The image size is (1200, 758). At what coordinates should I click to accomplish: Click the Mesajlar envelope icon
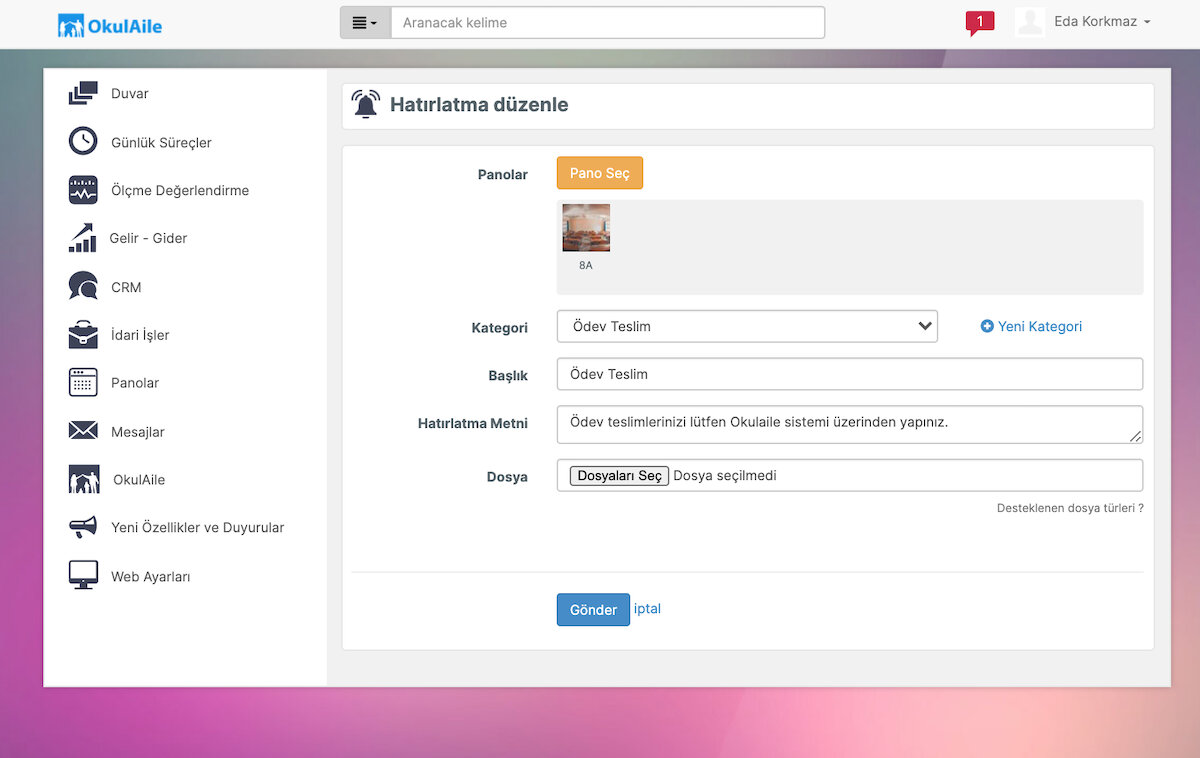click(x=83, y=431)
